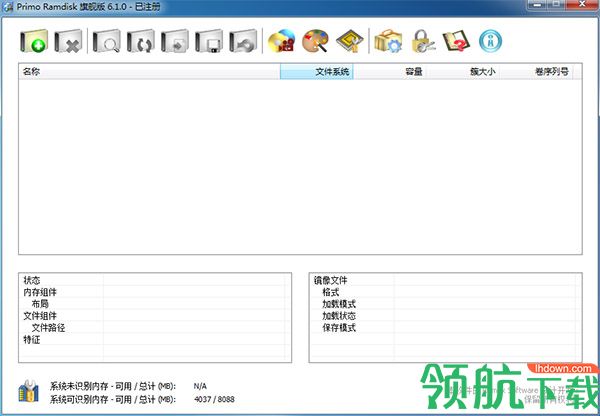Viewport: 600px width, 416px height.
Task: Select the 加载模式 row
Action: tap(445, 304)
